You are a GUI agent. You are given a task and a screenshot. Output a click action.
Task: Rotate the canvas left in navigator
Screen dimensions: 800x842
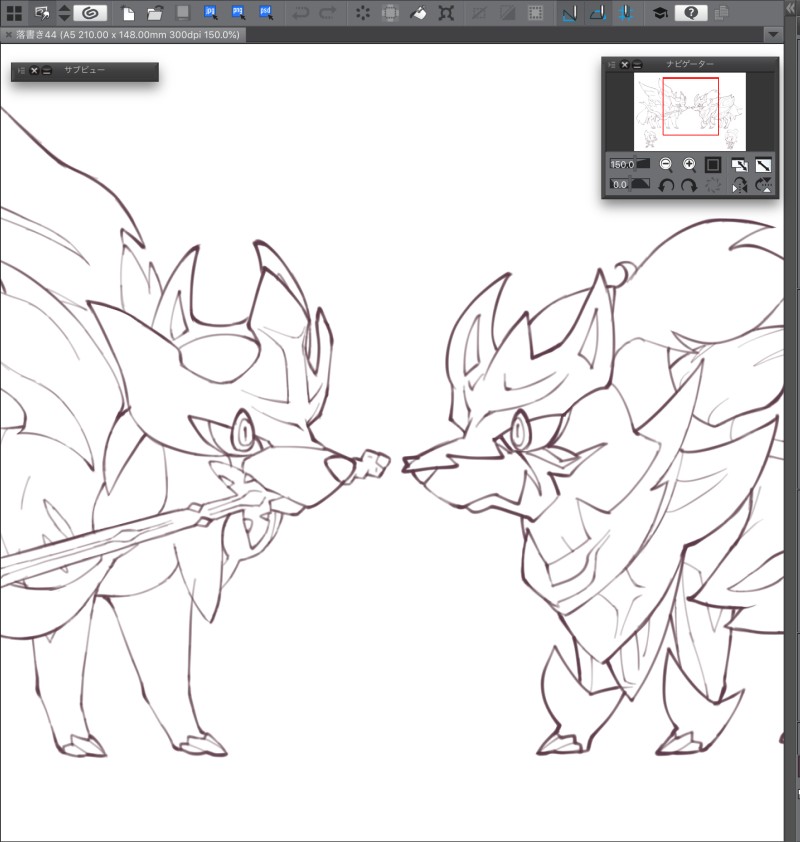[x=666, y=185]
